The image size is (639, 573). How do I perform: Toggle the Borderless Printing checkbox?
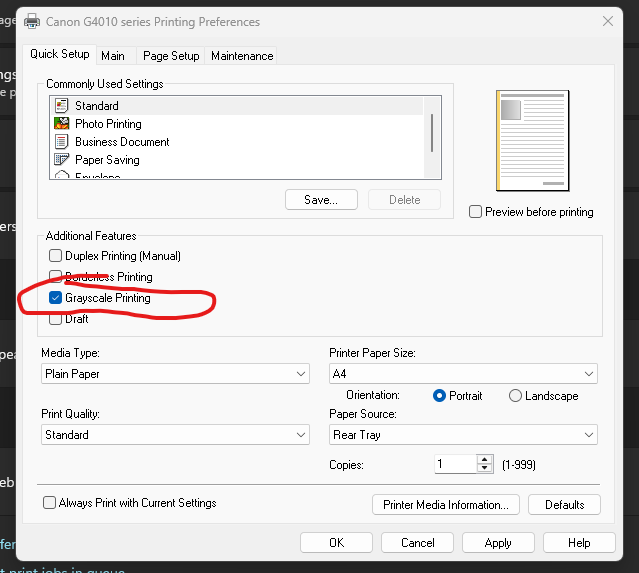point(55,276)
